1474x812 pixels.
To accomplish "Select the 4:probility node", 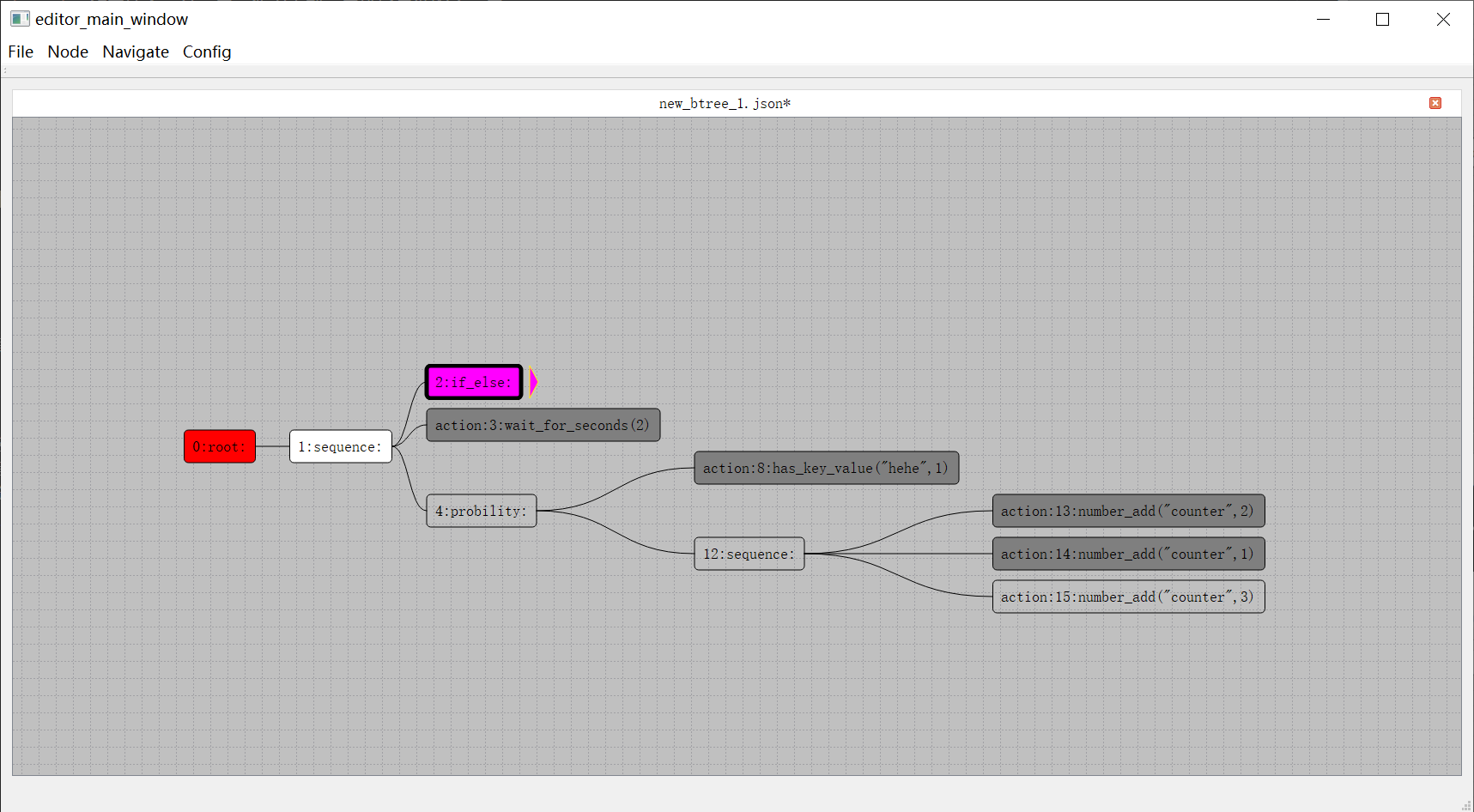I will coord(481,511).
